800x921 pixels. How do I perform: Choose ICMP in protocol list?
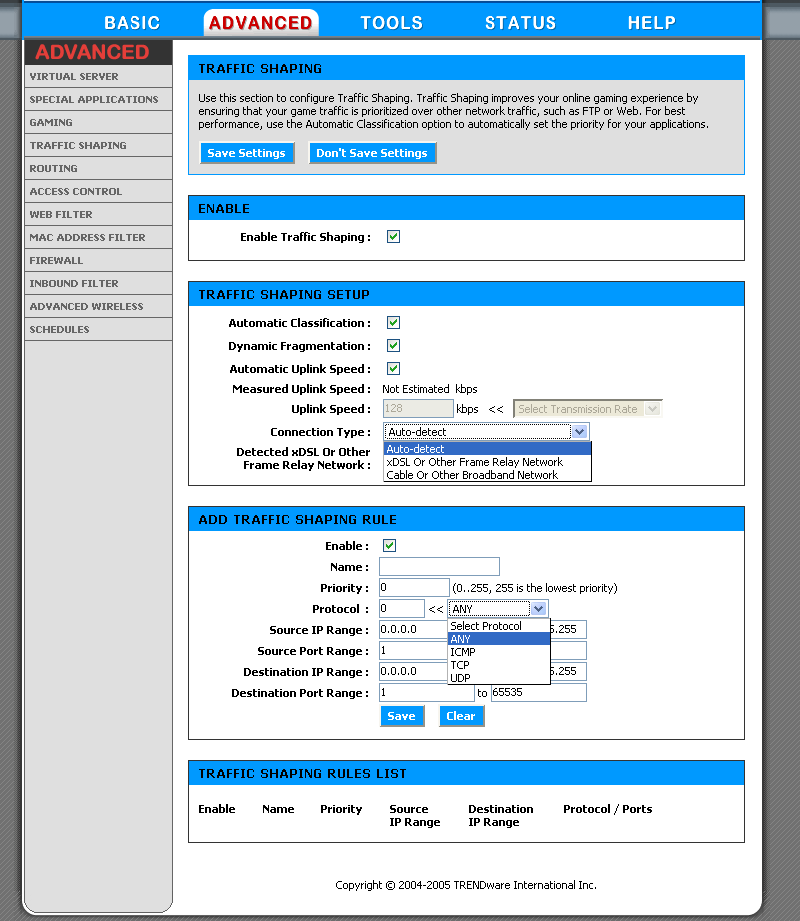(x=499, y=652)
